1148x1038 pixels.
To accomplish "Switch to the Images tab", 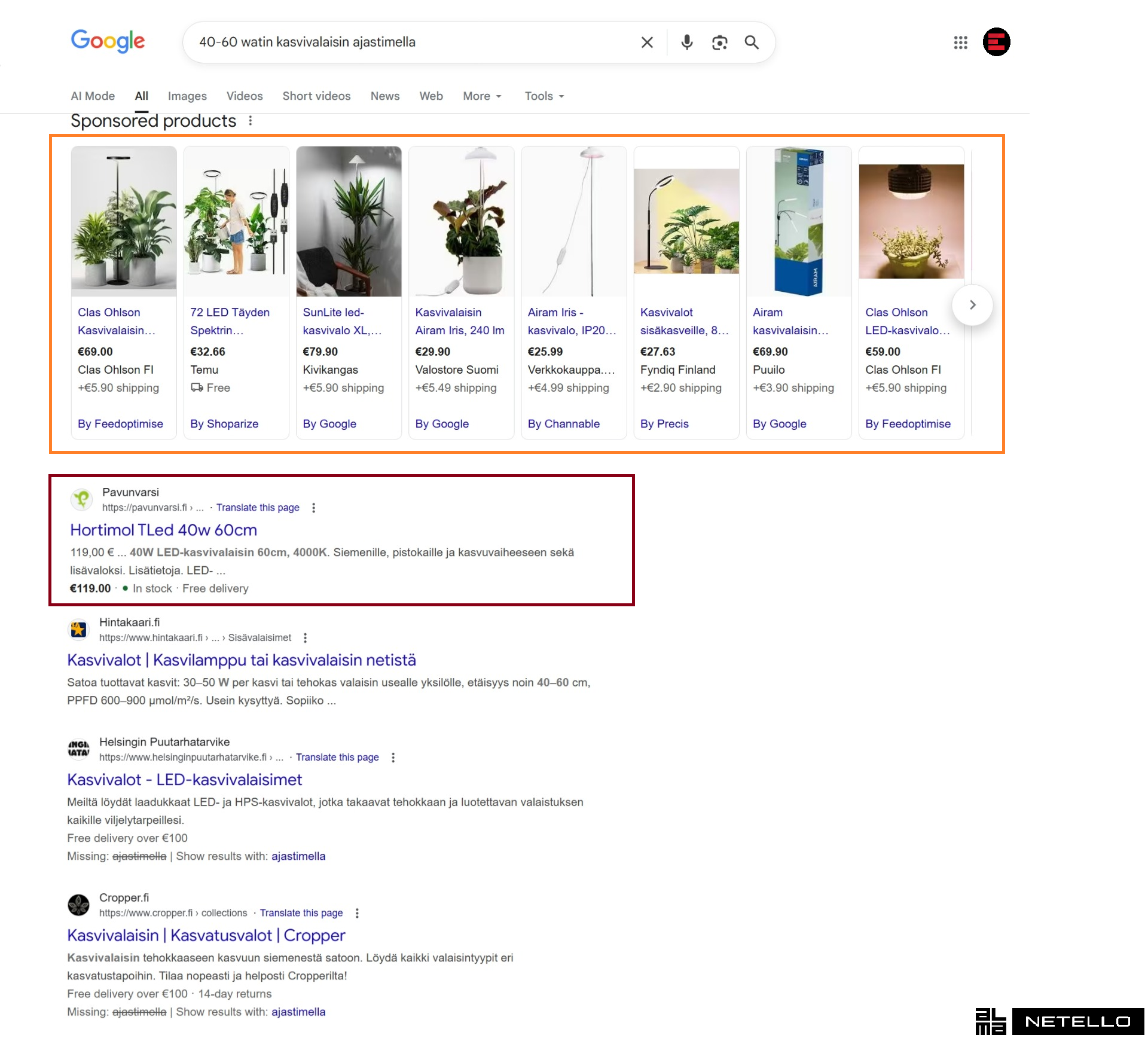I will 187,96.
